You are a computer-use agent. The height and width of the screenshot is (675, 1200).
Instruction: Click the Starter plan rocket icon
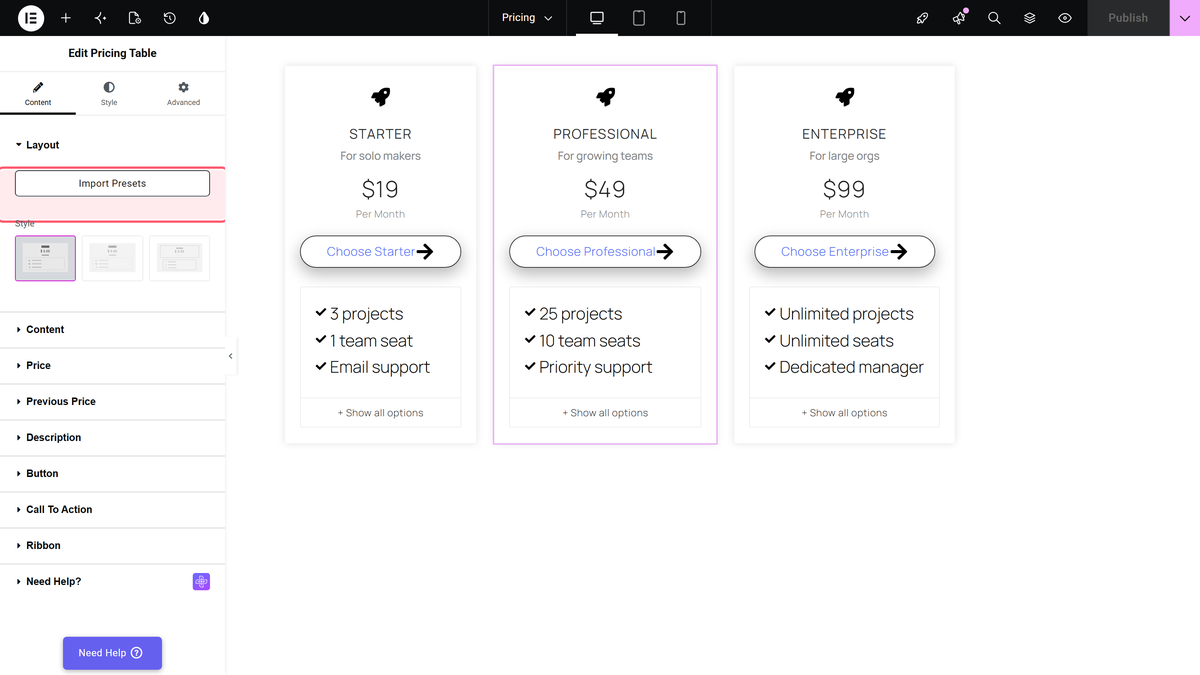coord(381,96)
